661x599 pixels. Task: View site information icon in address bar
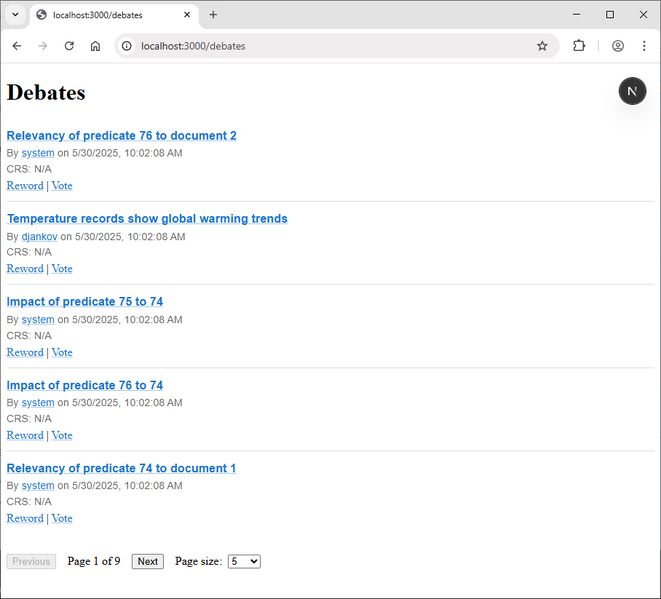(126, 46)
